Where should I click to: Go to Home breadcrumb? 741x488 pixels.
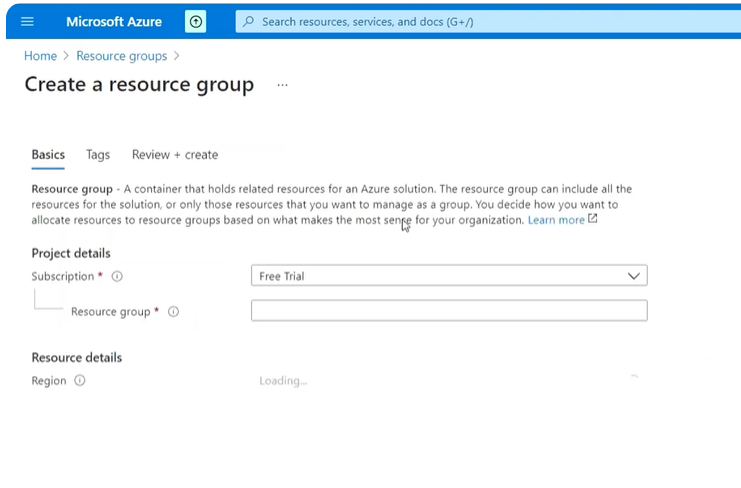[41, 56]
